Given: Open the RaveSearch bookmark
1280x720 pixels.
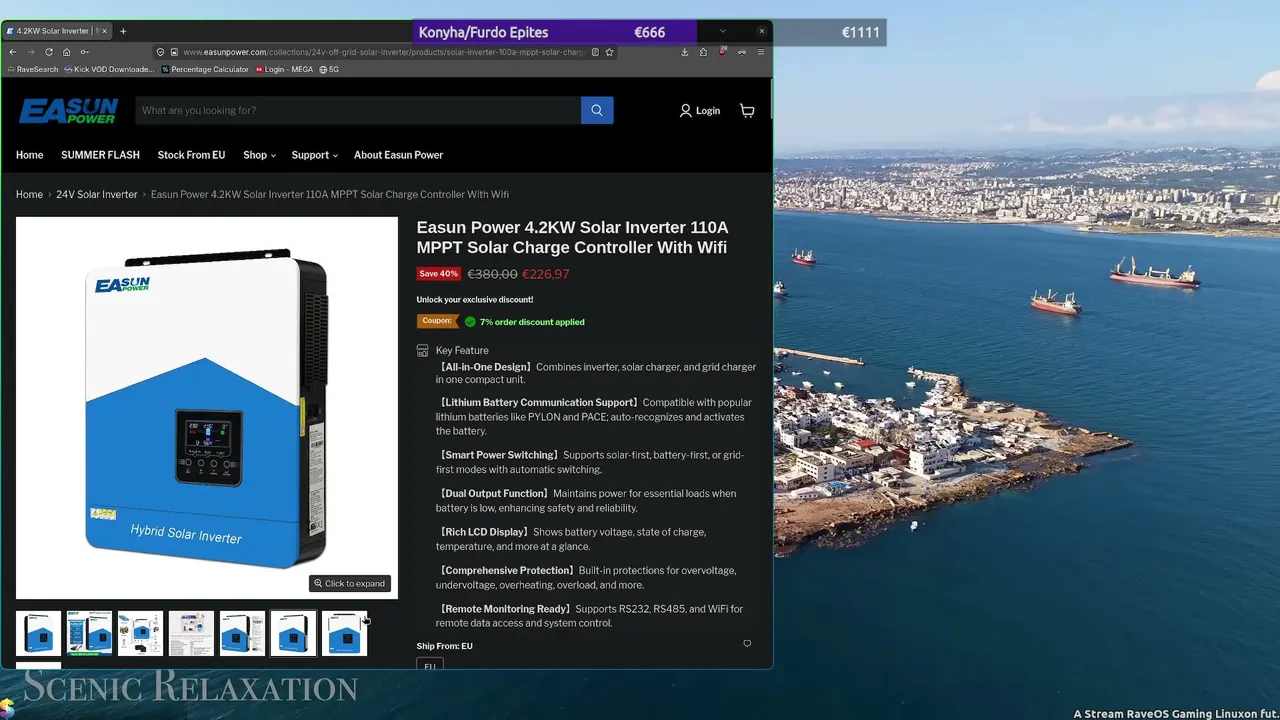Looking at the screenshot, I should 33,70.
